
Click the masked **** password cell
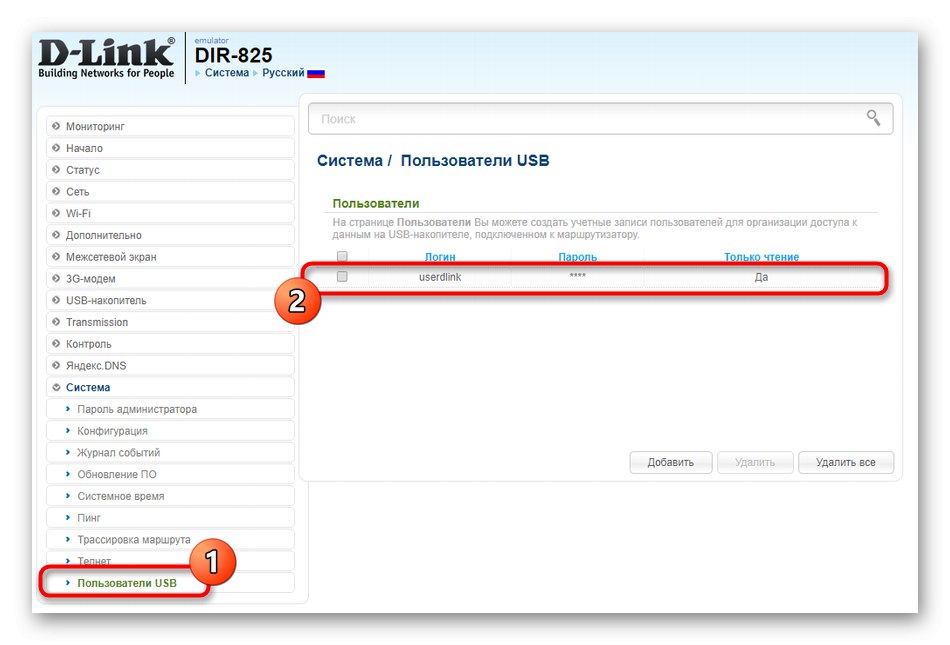pos(577,276)
